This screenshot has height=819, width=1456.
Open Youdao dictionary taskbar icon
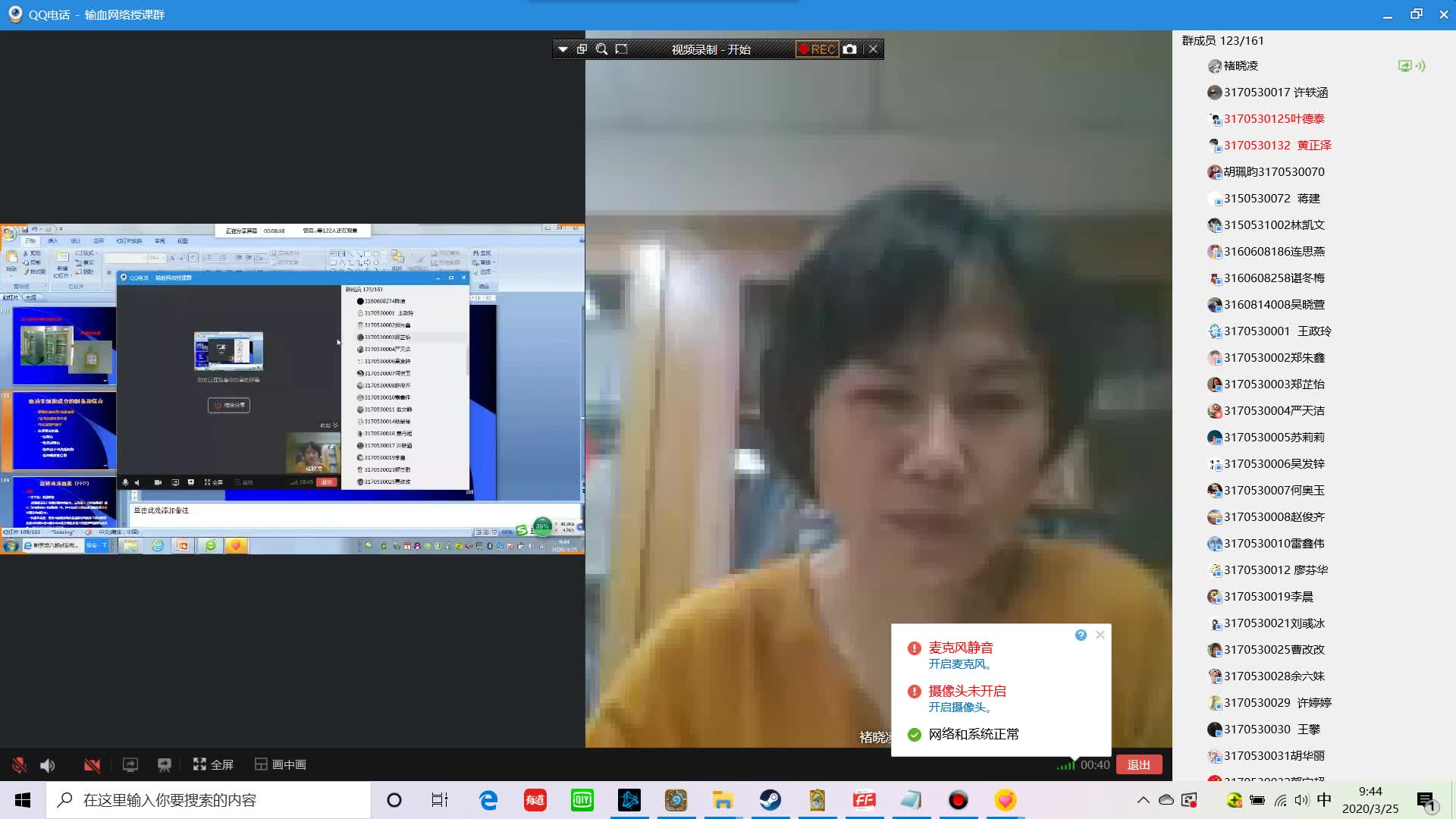click(535, 800)
